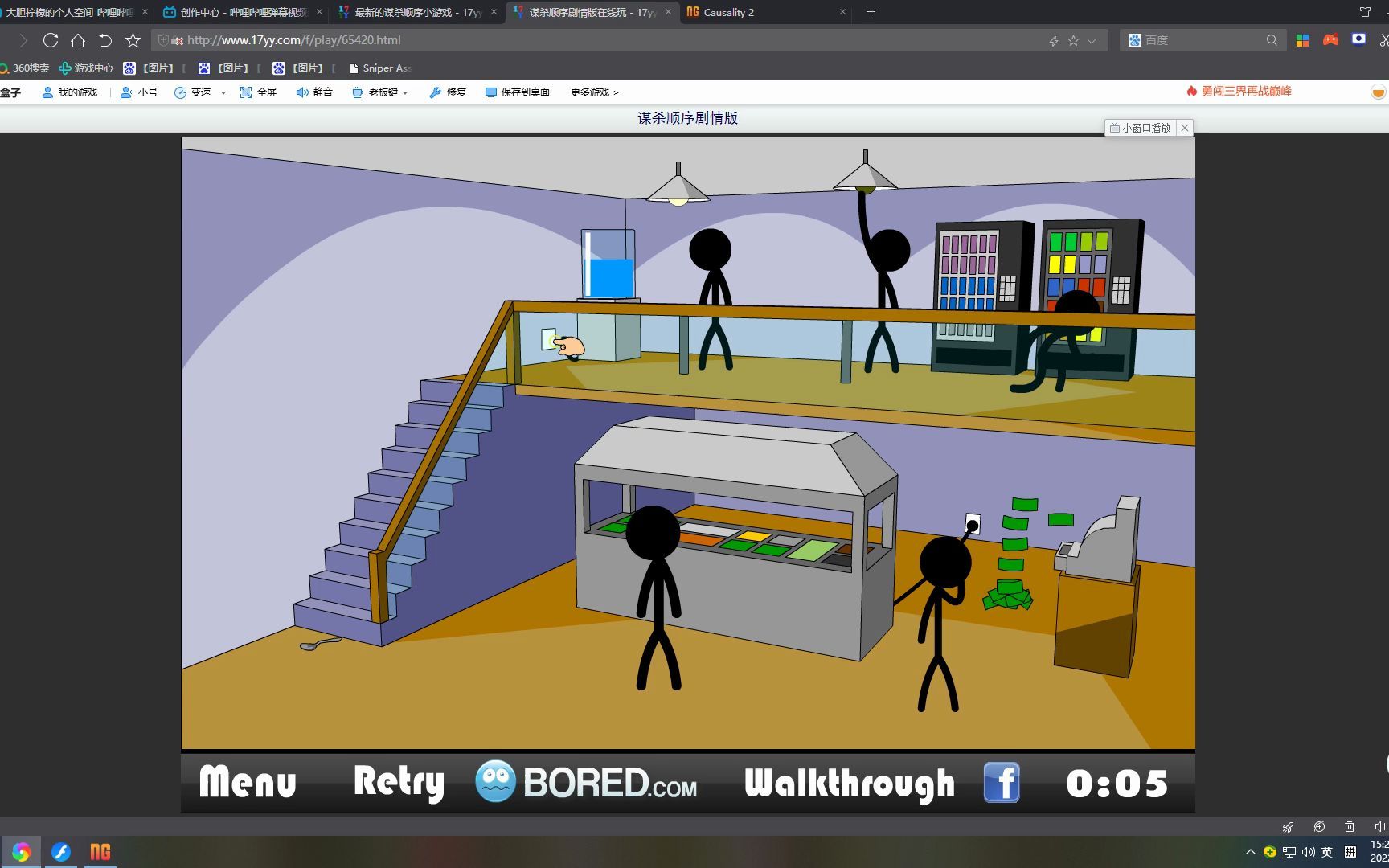Bookmark page using the star icon left of URL

click(x=133, y=40)
